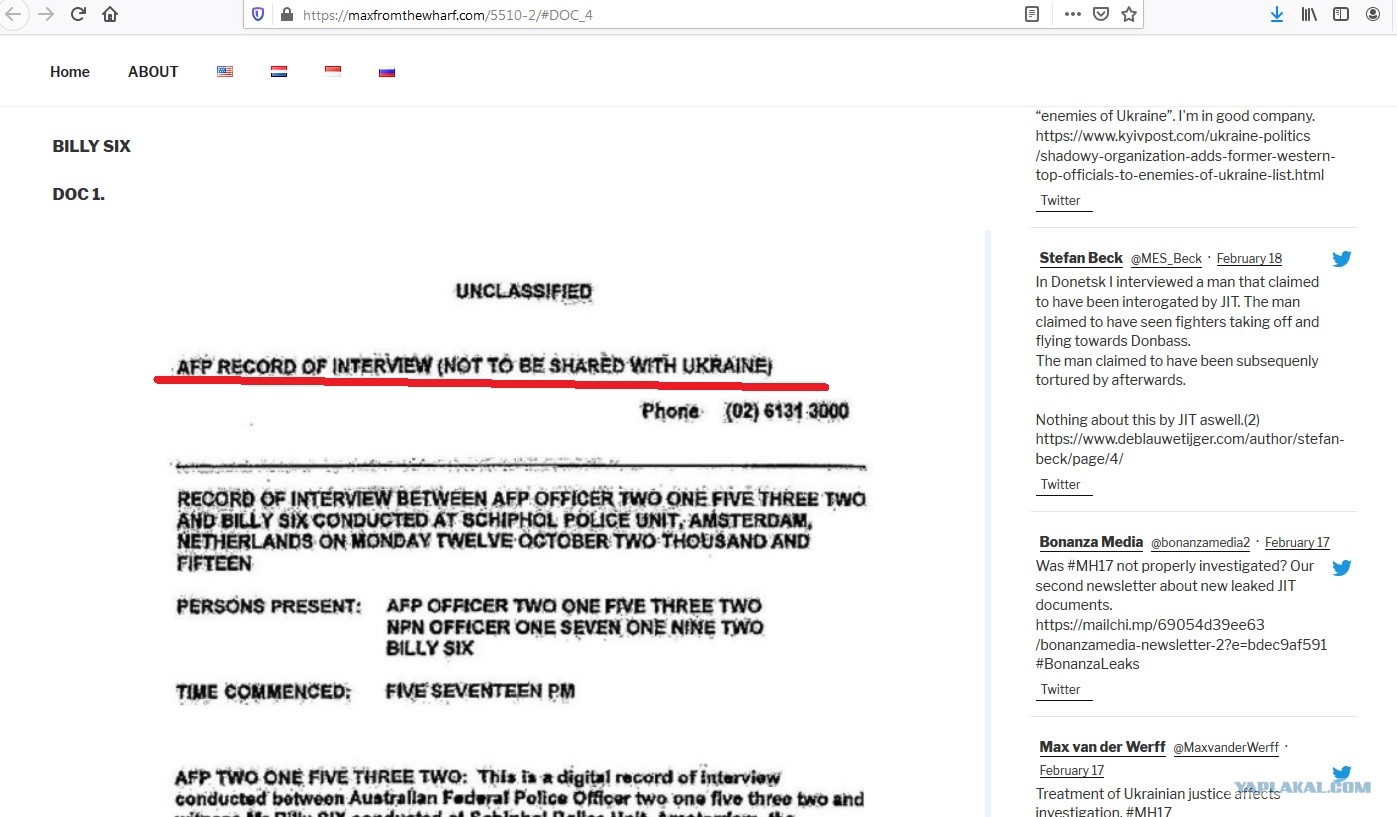Focus the address bar URL field
This screenshot has height=817, width=1397.
point(650,15)
